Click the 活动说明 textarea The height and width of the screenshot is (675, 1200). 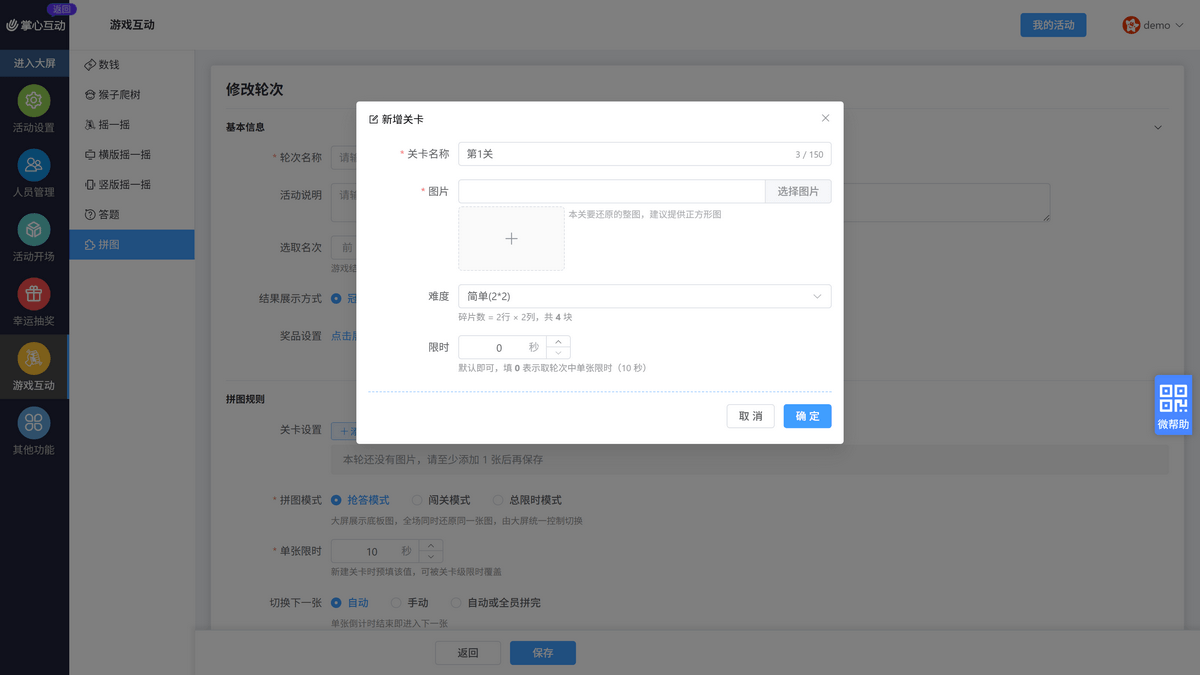690,202
